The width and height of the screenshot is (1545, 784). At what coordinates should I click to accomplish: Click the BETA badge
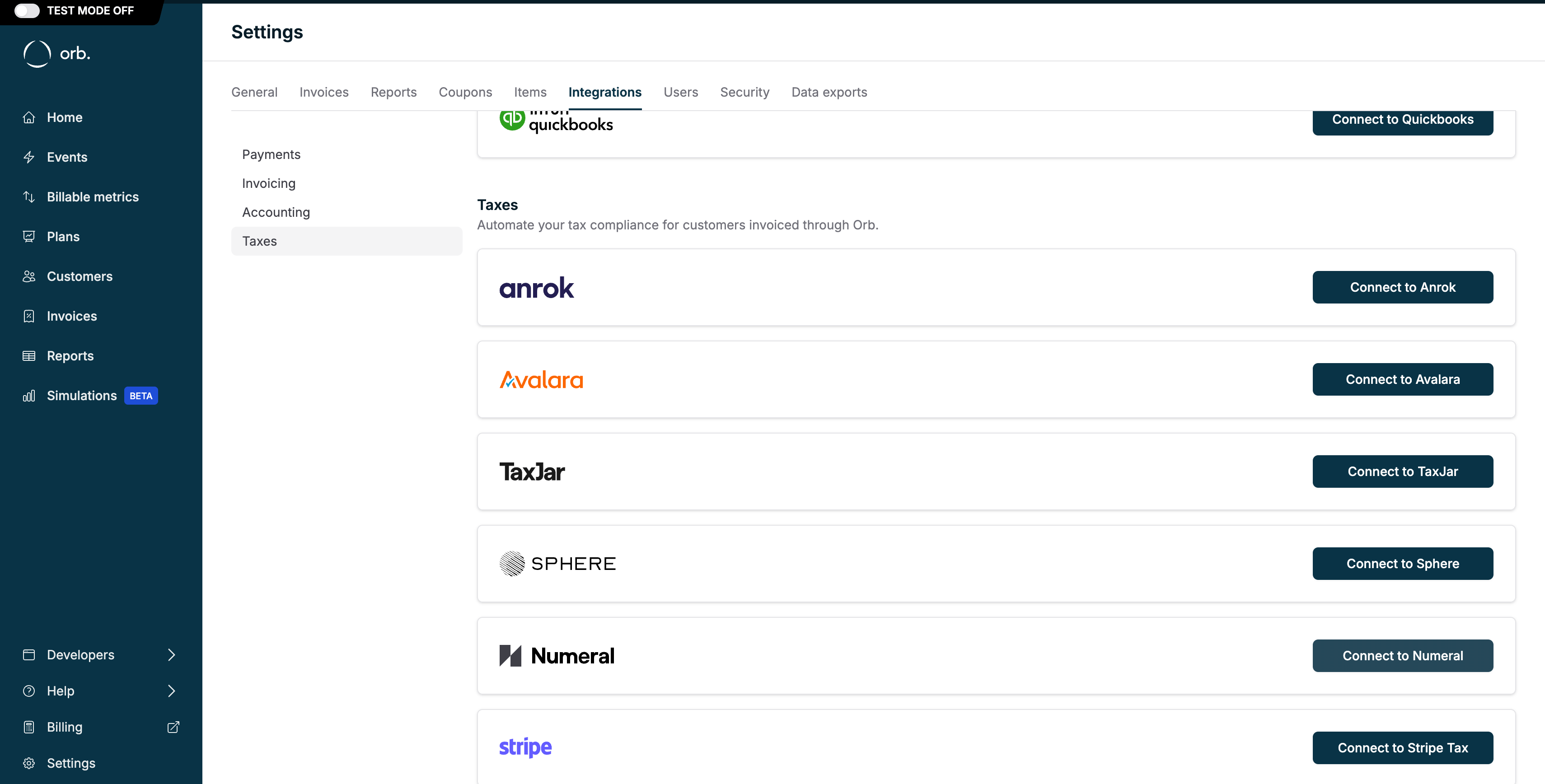(x=141, y=396)
